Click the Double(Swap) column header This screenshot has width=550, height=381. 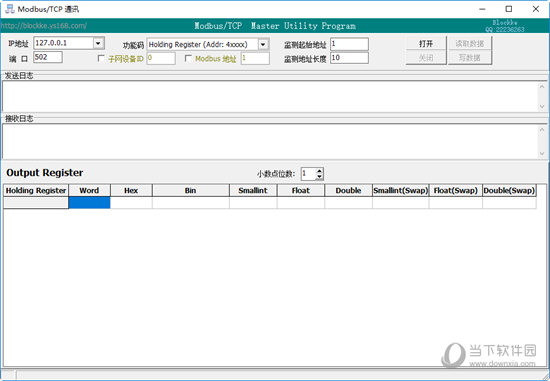(x=509, y=190)
